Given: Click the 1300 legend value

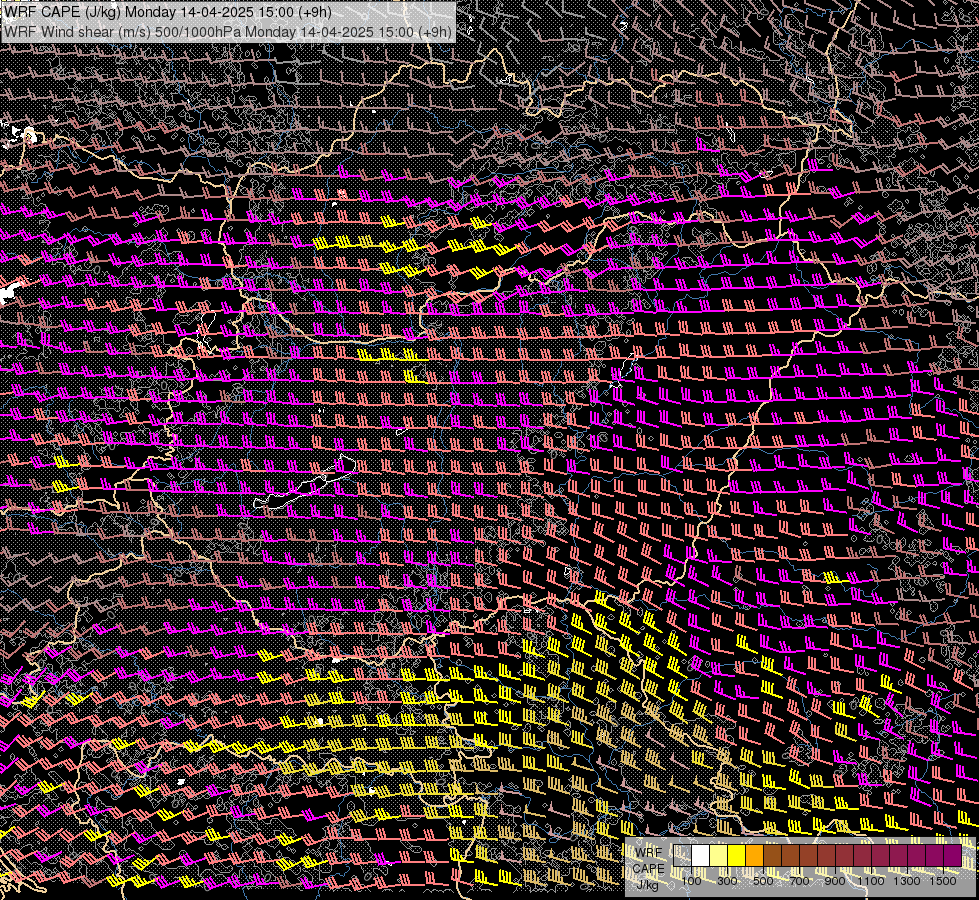Looking at the screenshot, I should coord(907,881).
